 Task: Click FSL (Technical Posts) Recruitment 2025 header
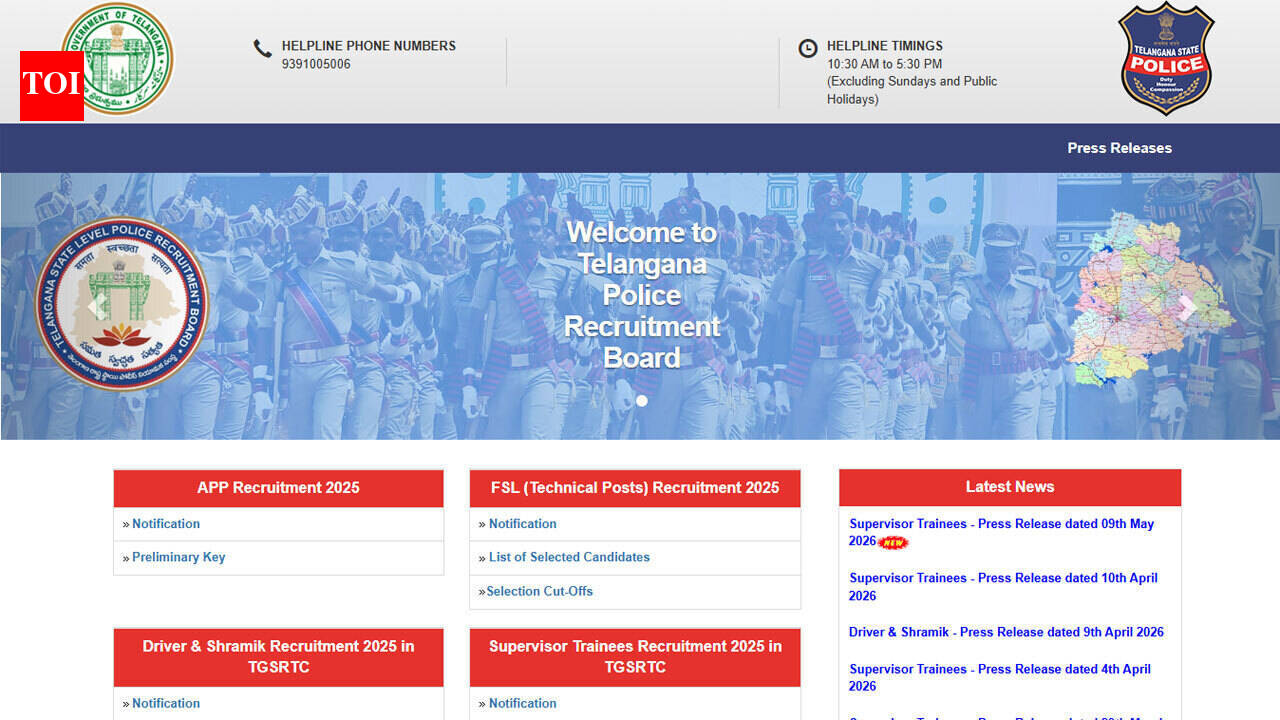635,488
